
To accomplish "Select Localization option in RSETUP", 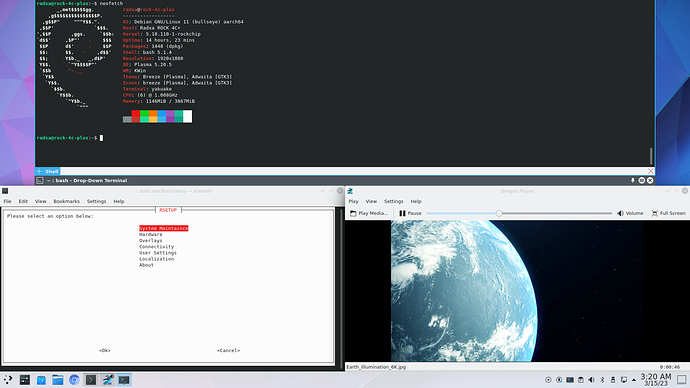I will [156, 259].
